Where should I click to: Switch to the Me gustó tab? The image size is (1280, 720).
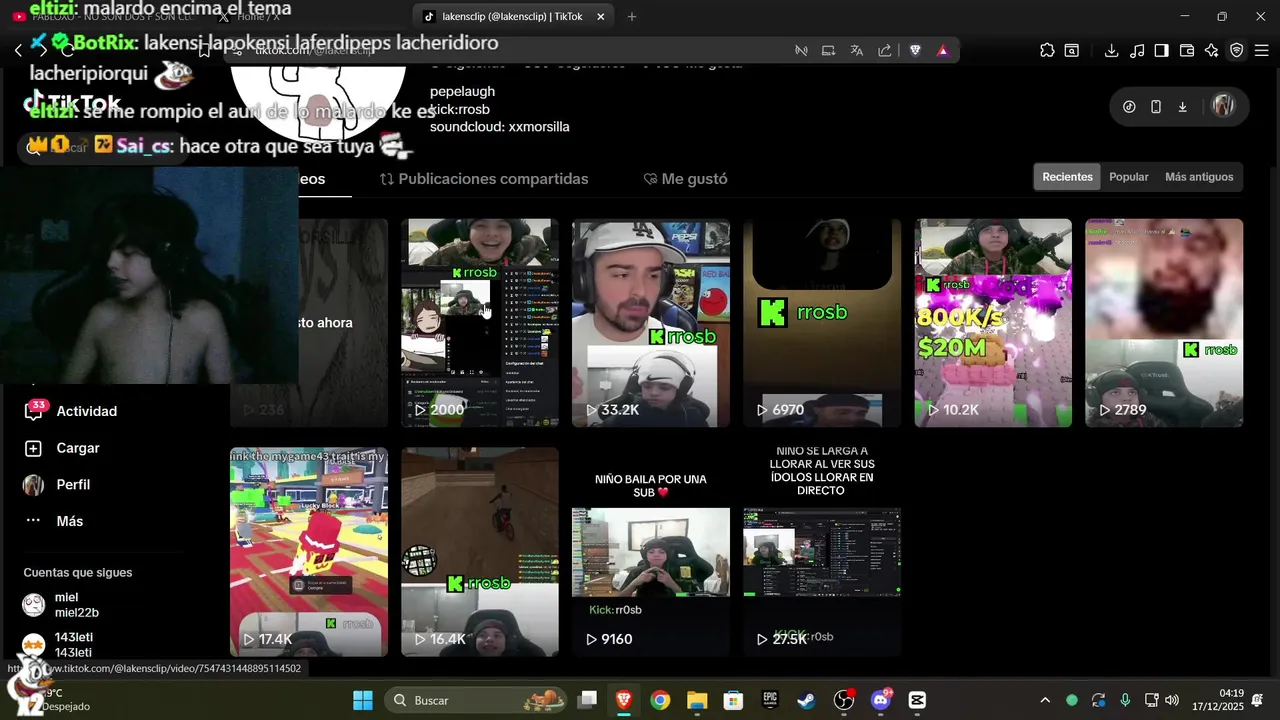tap(685, 179)
